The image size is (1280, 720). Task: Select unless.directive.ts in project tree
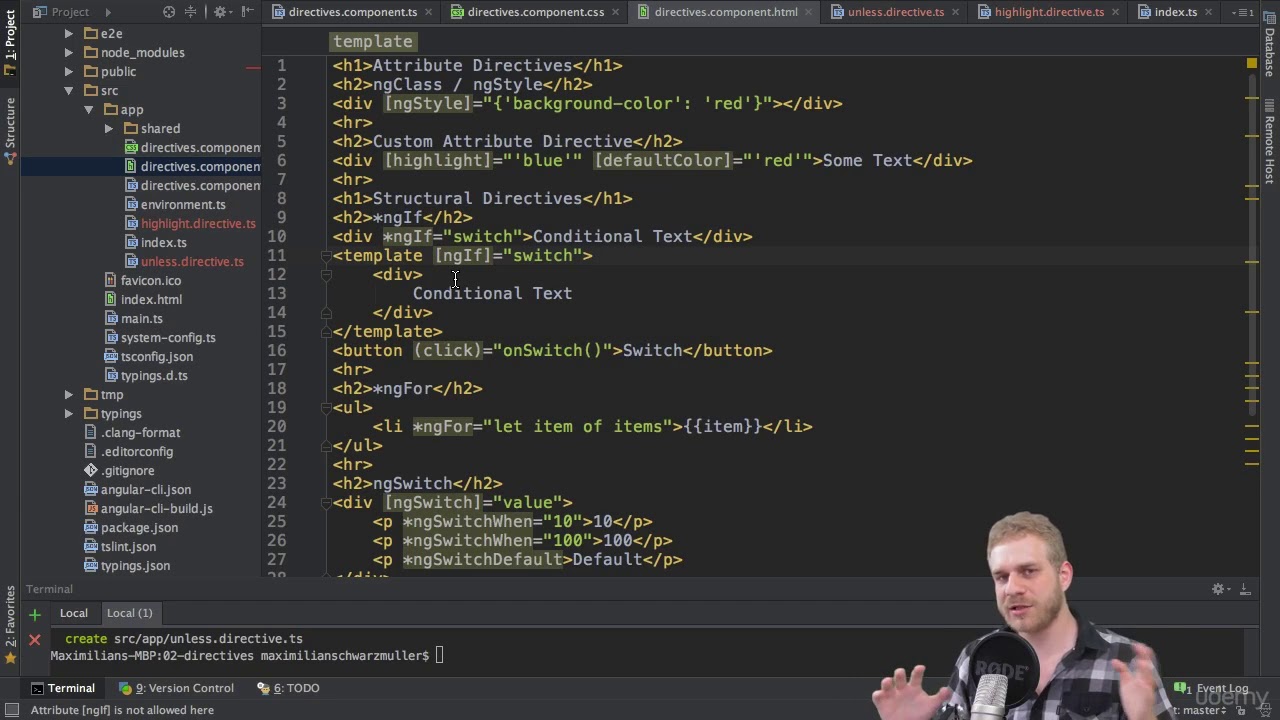click(182, 261)
